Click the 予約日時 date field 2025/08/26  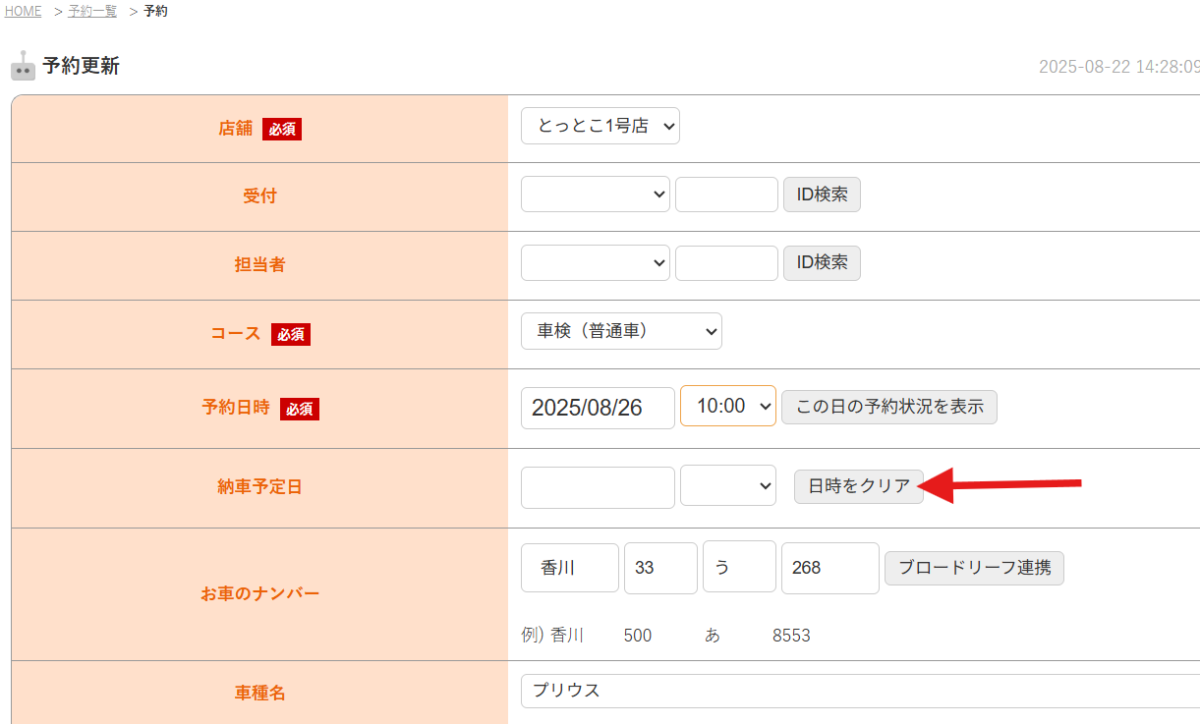coord(597,407)
